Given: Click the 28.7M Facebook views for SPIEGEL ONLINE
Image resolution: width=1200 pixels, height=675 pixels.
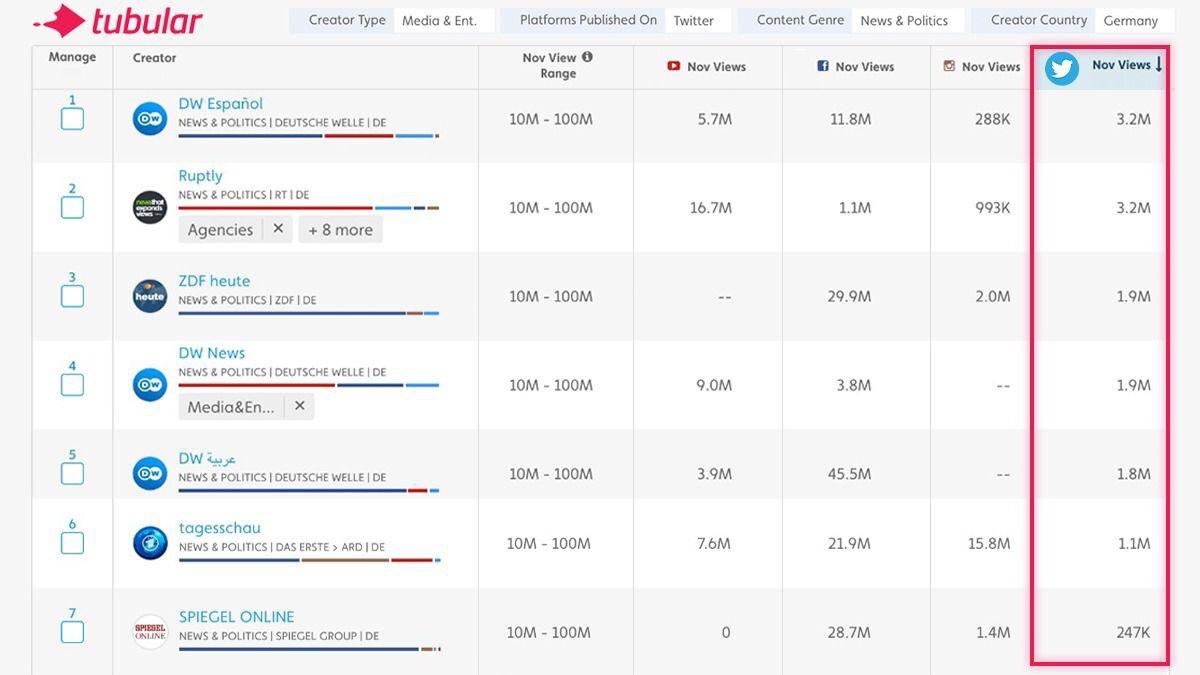Looking at the screenshot, I should 849,633.
